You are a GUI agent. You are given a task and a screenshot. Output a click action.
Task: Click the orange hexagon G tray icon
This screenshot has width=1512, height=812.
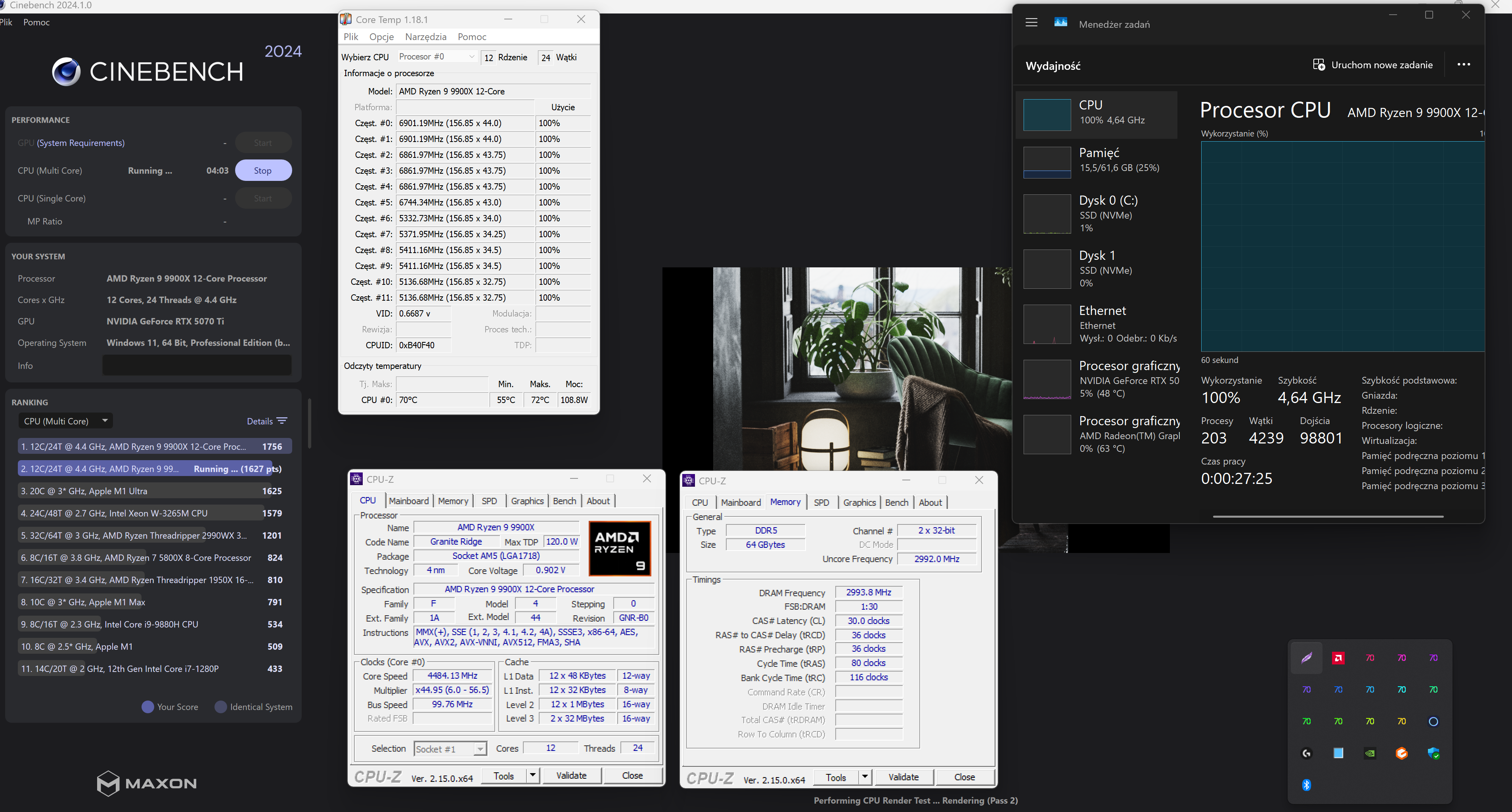coord(1402,753)
